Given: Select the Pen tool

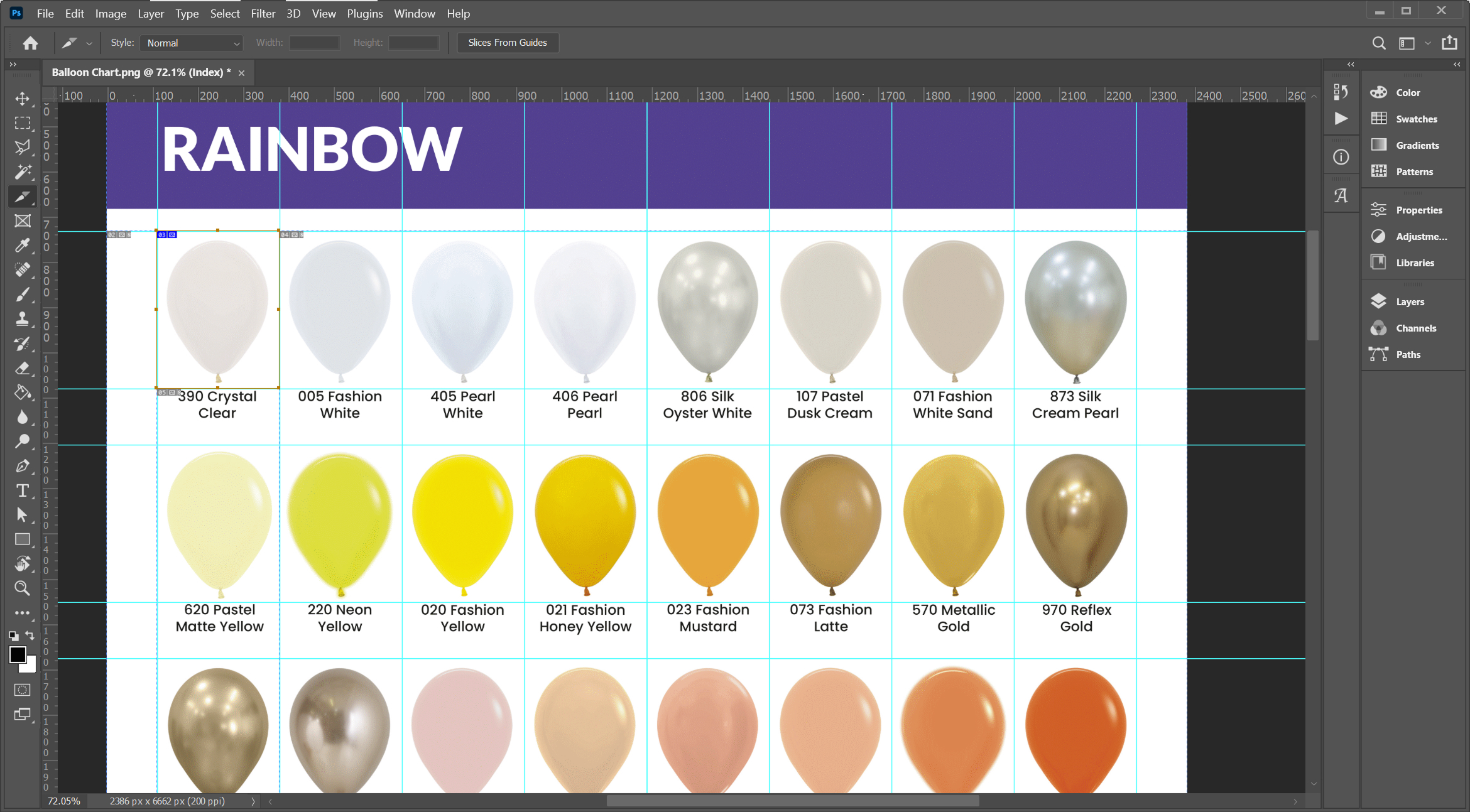Looking at the screenshot, I should [x=23, y=466].
